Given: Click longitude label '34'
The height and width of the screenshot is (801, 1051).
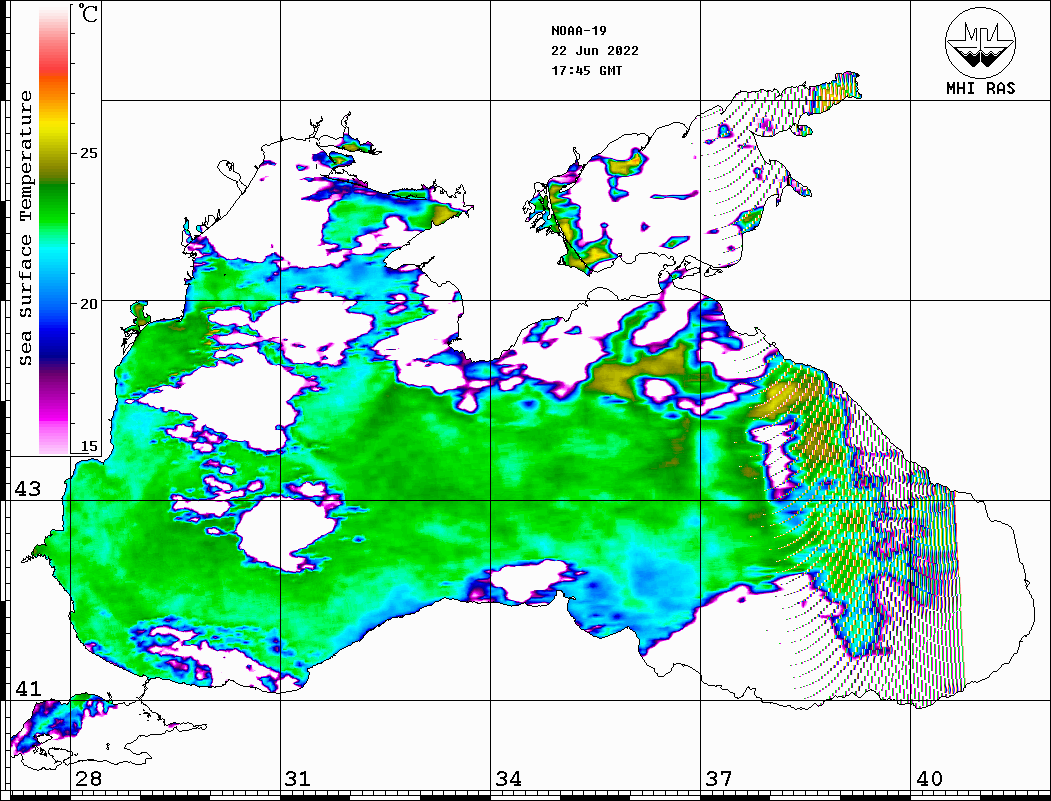Looking at the screenshot, I should coord(508,779).
